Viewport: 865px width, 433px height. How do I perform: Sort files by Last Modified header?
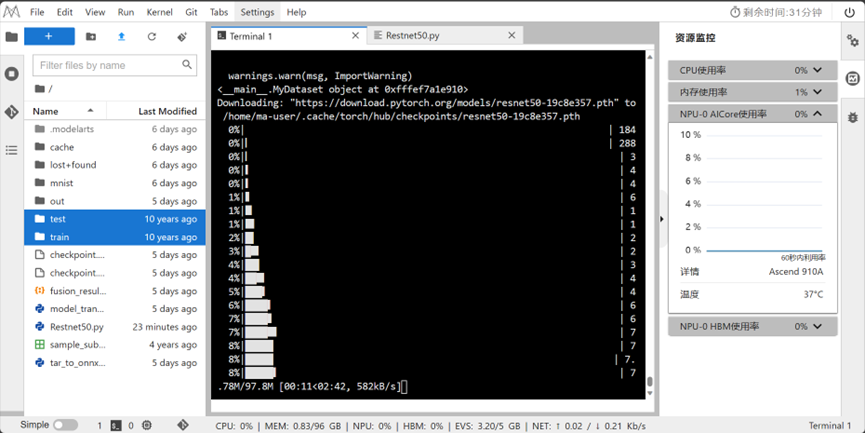(156, 111)
